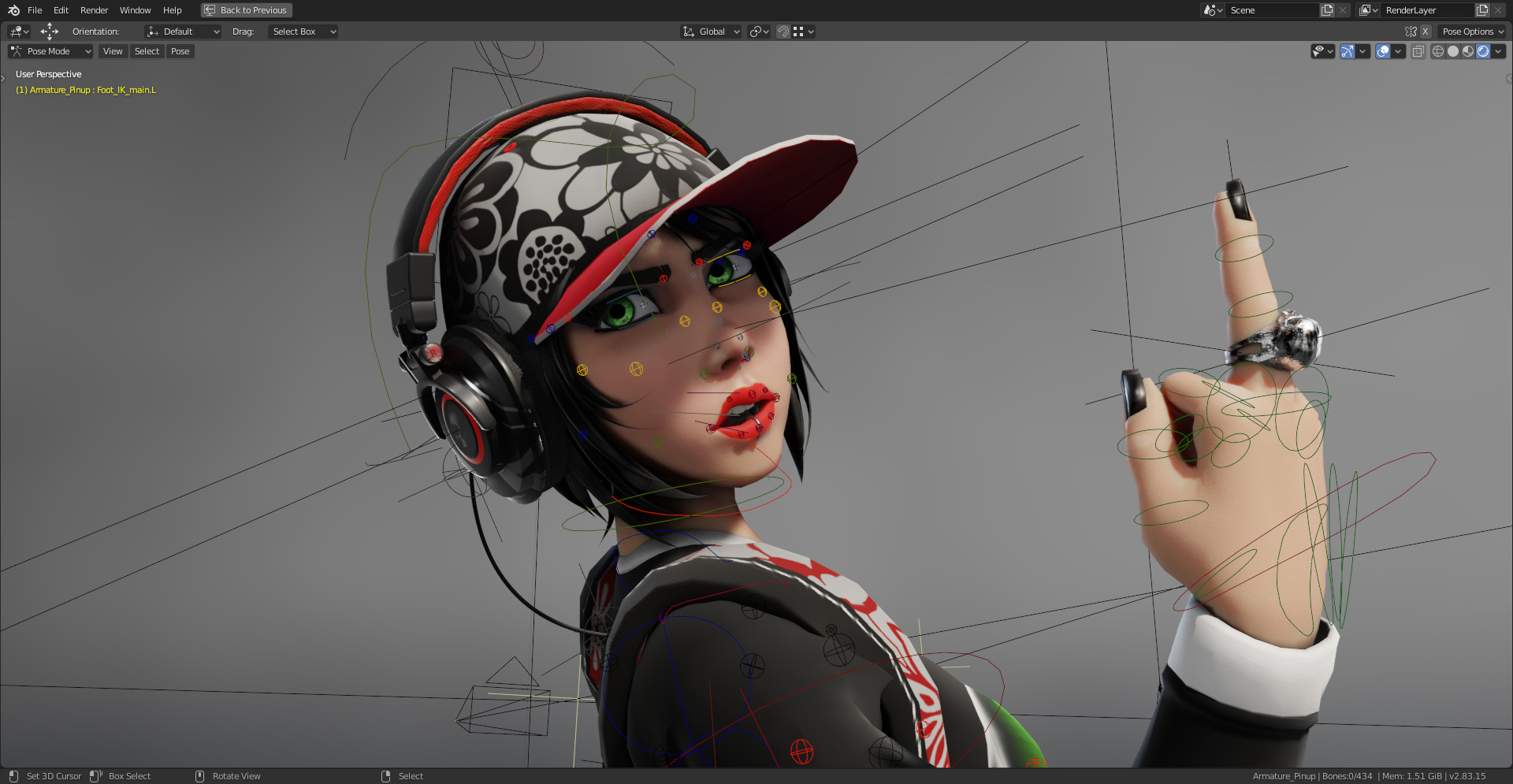Toggle X-Ray mode
This screenshot has width=1513, height=784.
[x=1418, y=51]
